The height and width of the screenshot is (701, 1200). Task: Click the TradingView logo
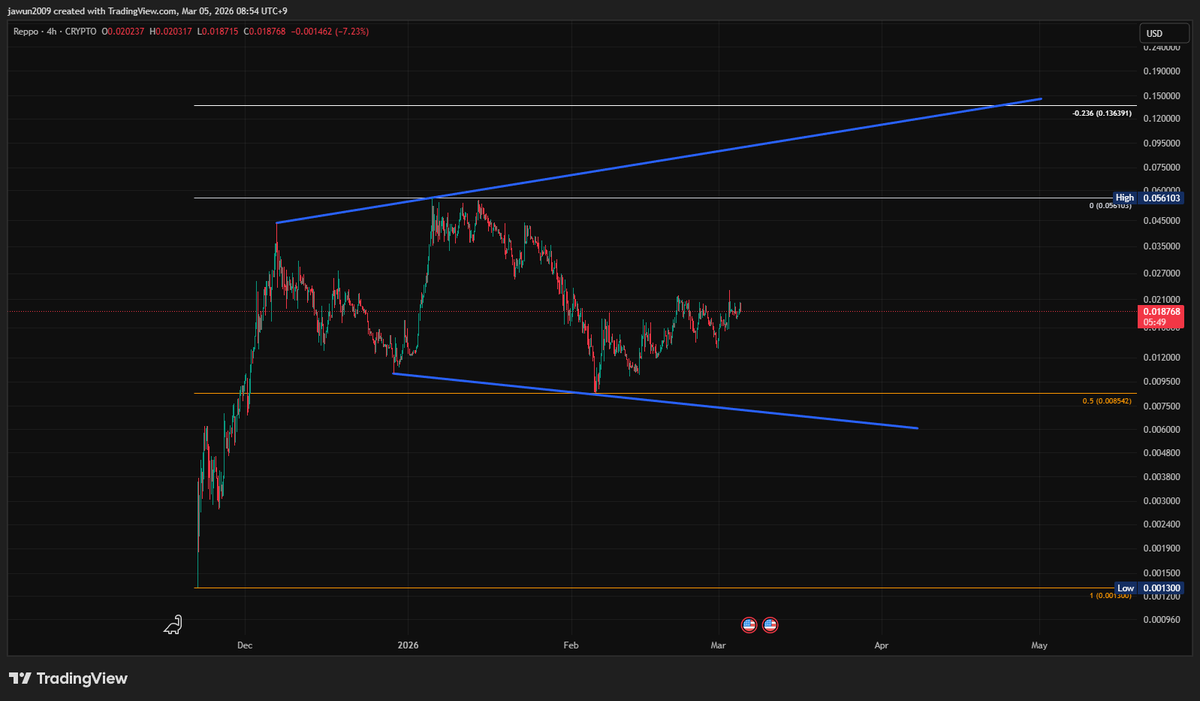pos(68,678)
